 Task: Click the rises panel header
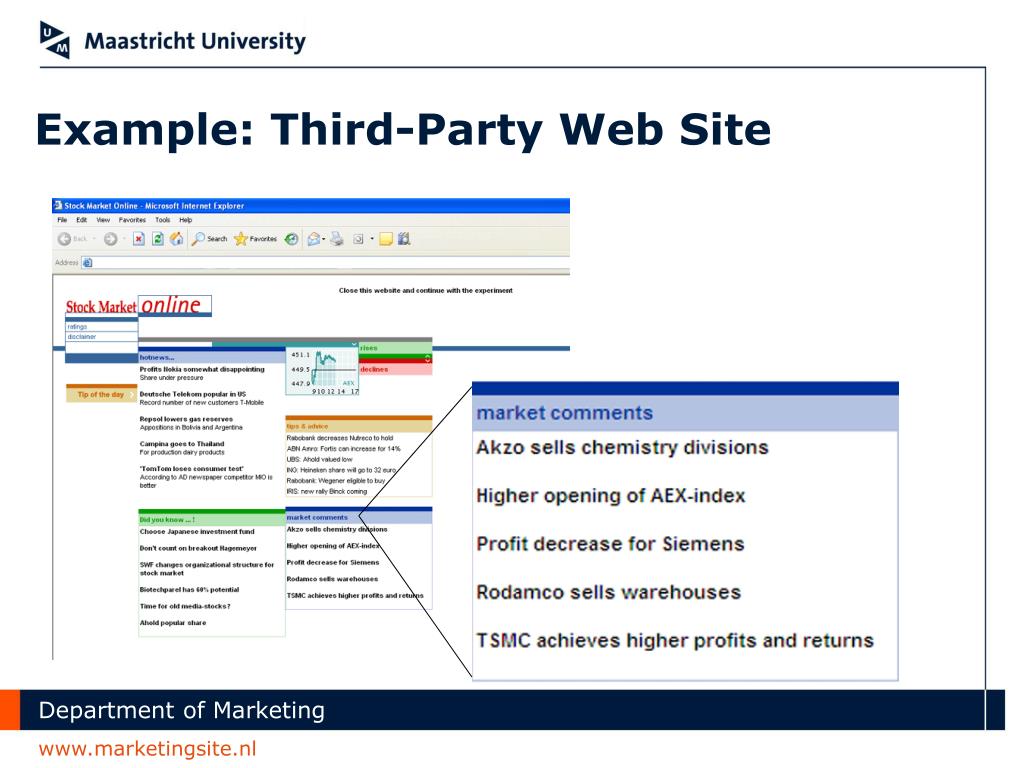pos(396,348)
